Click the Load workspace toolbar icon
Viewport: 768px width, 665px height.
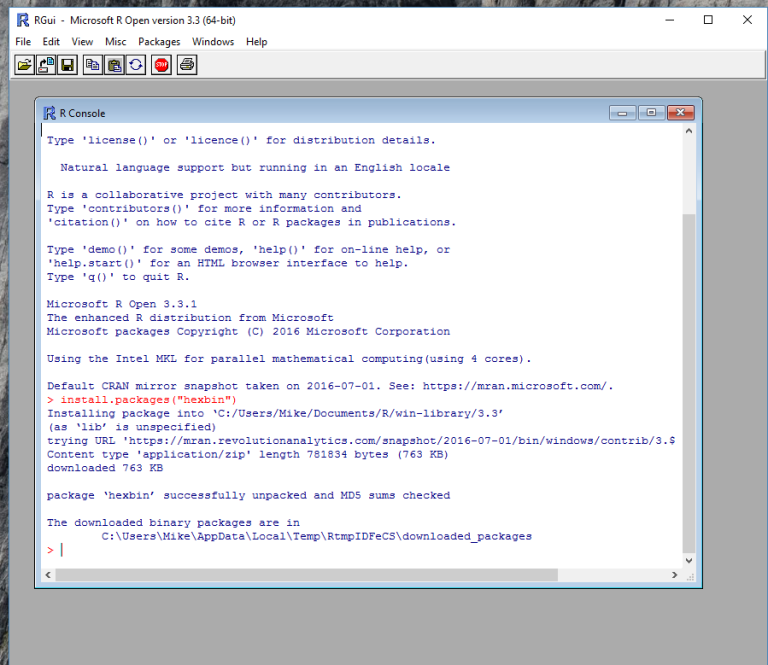(x=46, y=65)
